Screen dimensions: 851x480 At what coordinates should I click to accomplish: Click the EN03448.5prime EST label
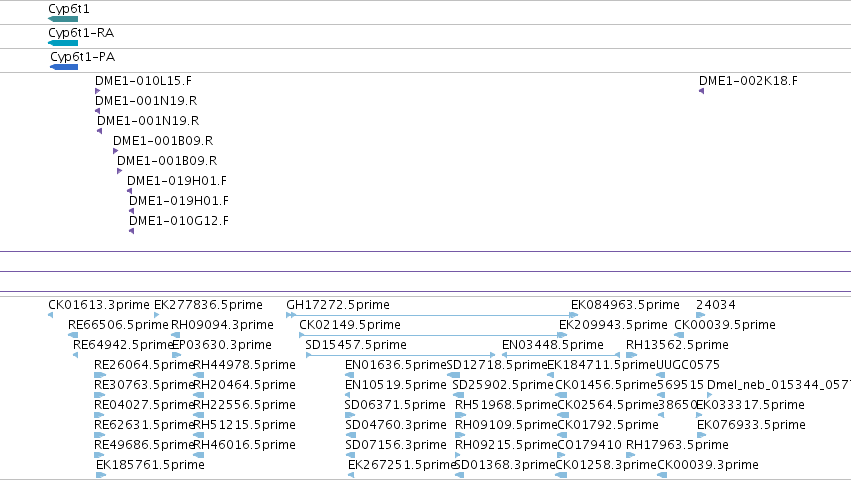pyautogui.click(x=552, y=345)
